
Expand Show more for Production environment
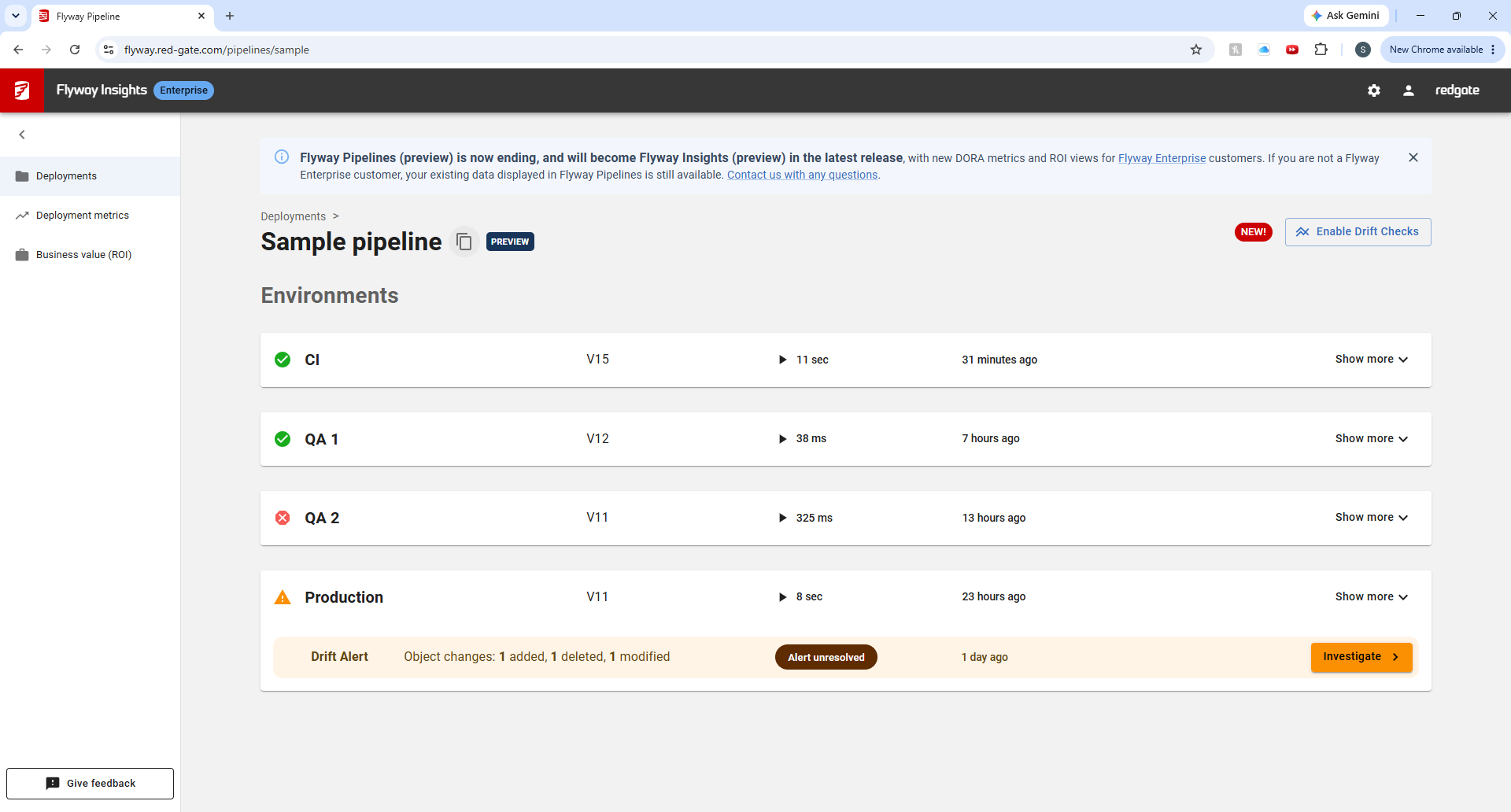point(1372,597)
